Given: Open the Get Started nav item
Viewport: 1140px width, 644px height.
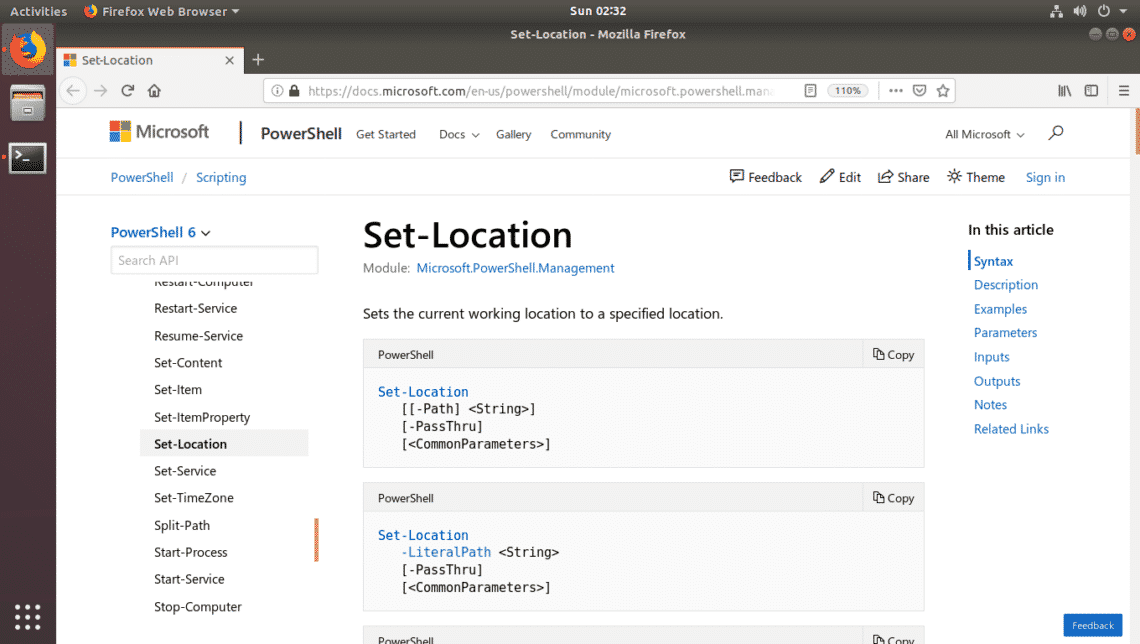Looking at the screenshot, I should 386,134.
